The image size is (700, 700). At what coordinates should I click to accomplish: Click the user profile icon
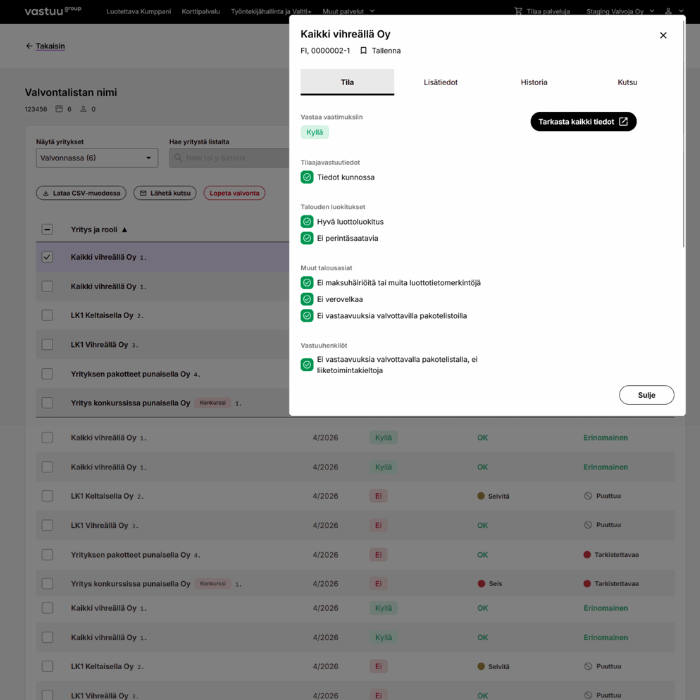(x=668, y=11)
